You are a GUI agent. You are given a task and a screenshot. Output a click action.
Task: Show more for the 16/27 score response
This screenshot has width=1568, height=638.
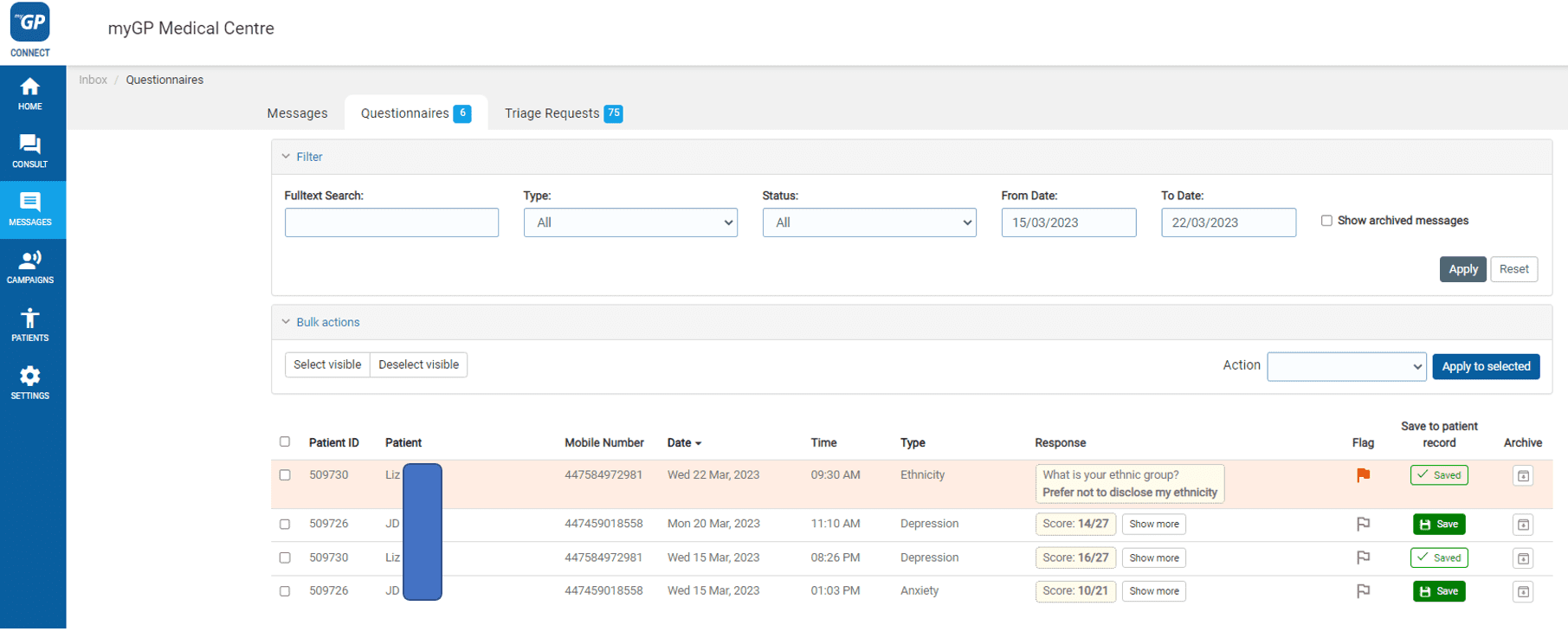coord(1154,558)
